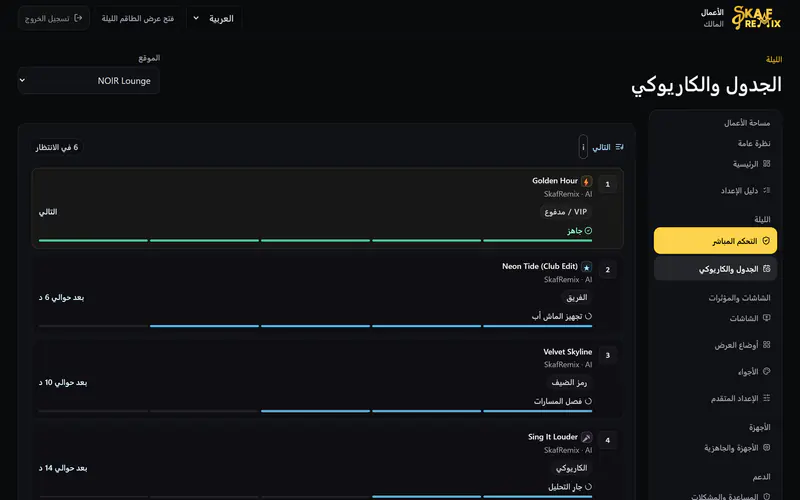Viewport: 800px width, 500px height.
Task: Open الأجهزة والجاهزية sidebar item
Action: point(715,447)
